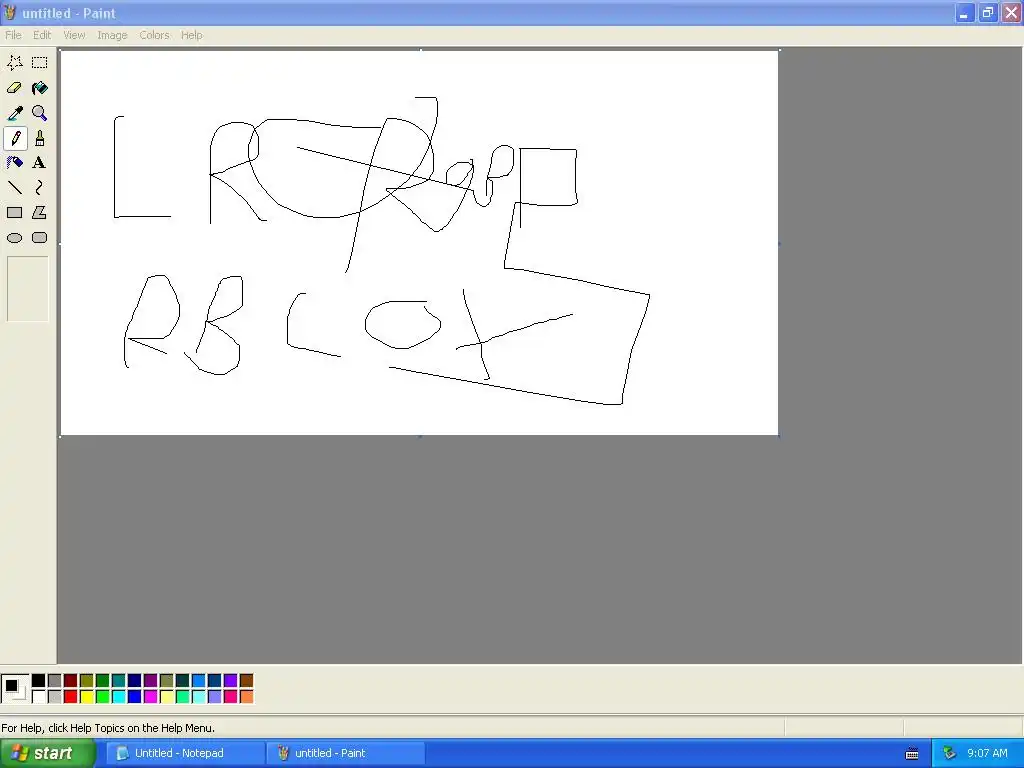1024x768 pixels.
Task: Open the Image menu
Action: 112,35
